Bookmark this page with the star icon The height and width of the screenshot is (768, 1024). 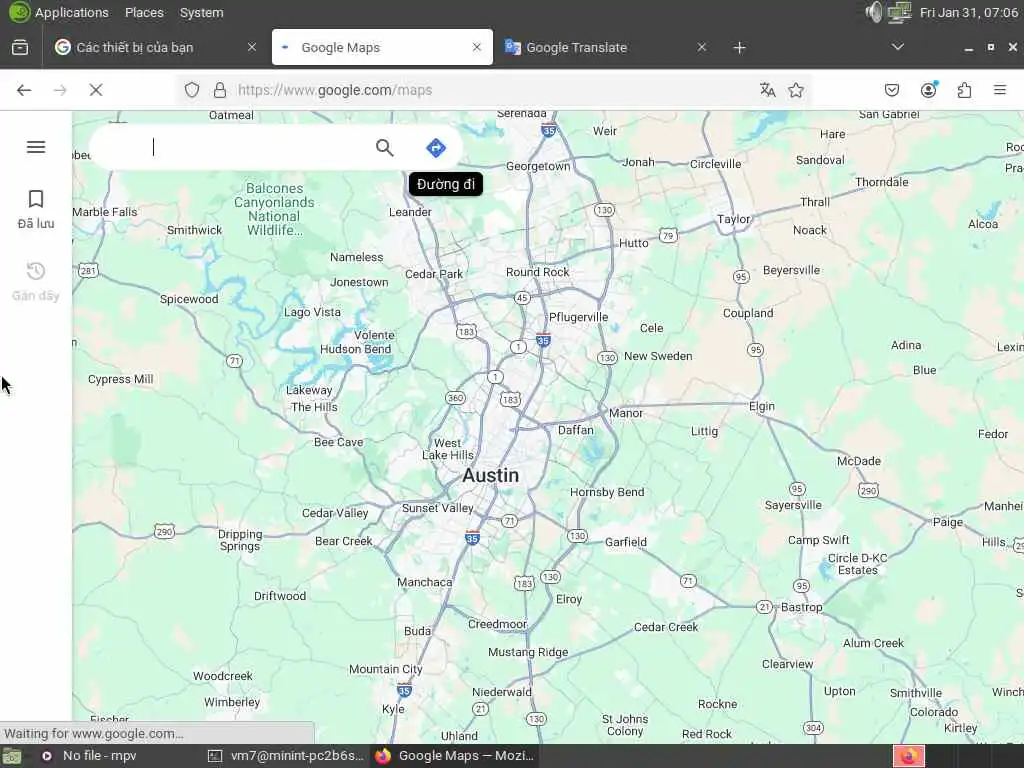[795, 90]
